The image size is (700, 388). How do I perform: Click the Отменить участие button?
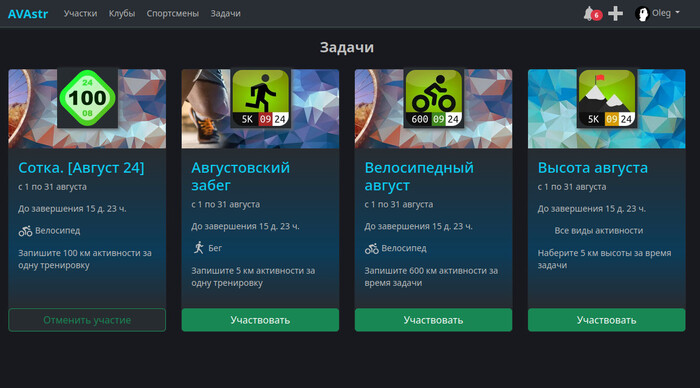click(x=87, y=320)
